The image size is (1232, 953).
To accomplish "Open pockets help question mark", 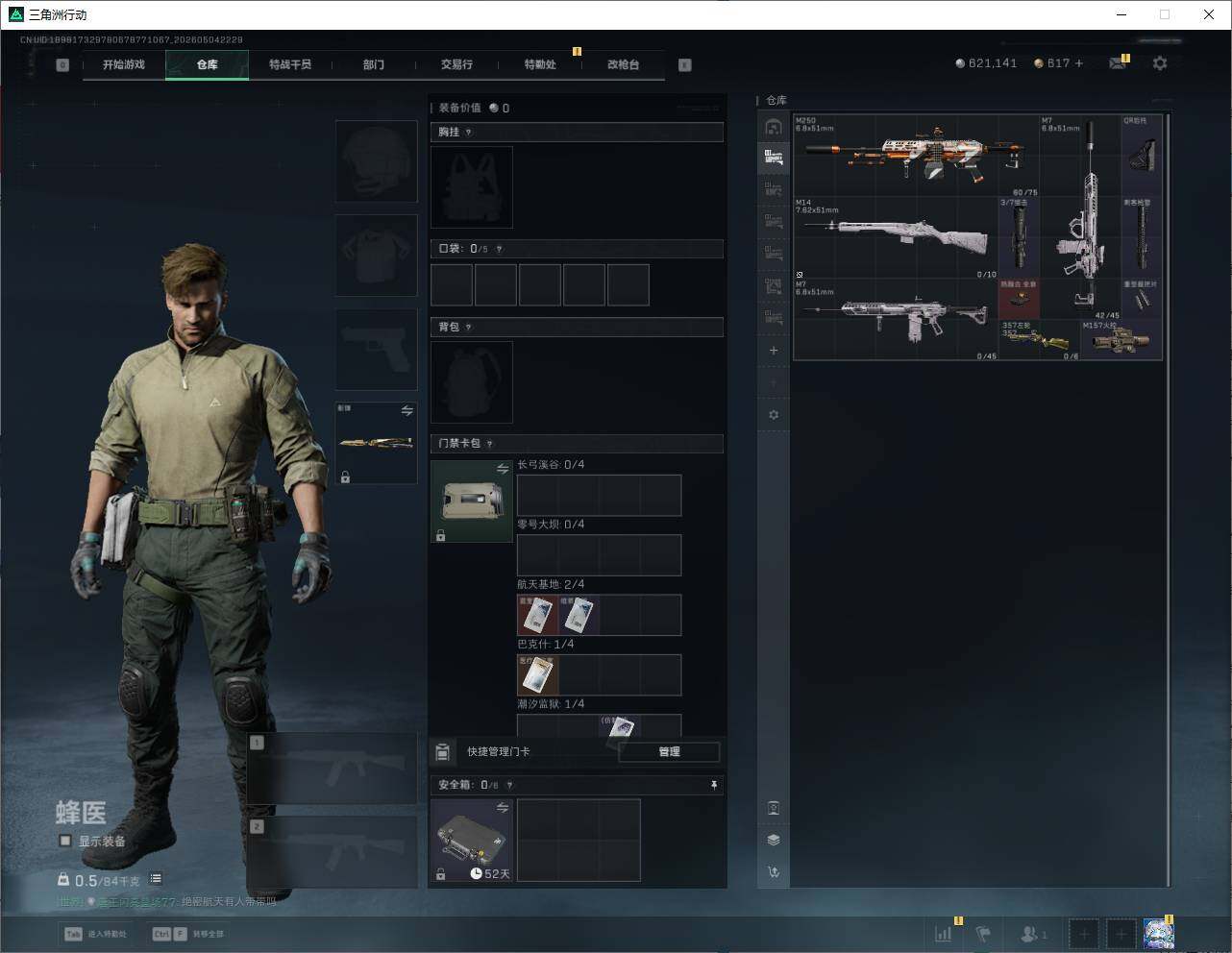I will click(499, 249).
